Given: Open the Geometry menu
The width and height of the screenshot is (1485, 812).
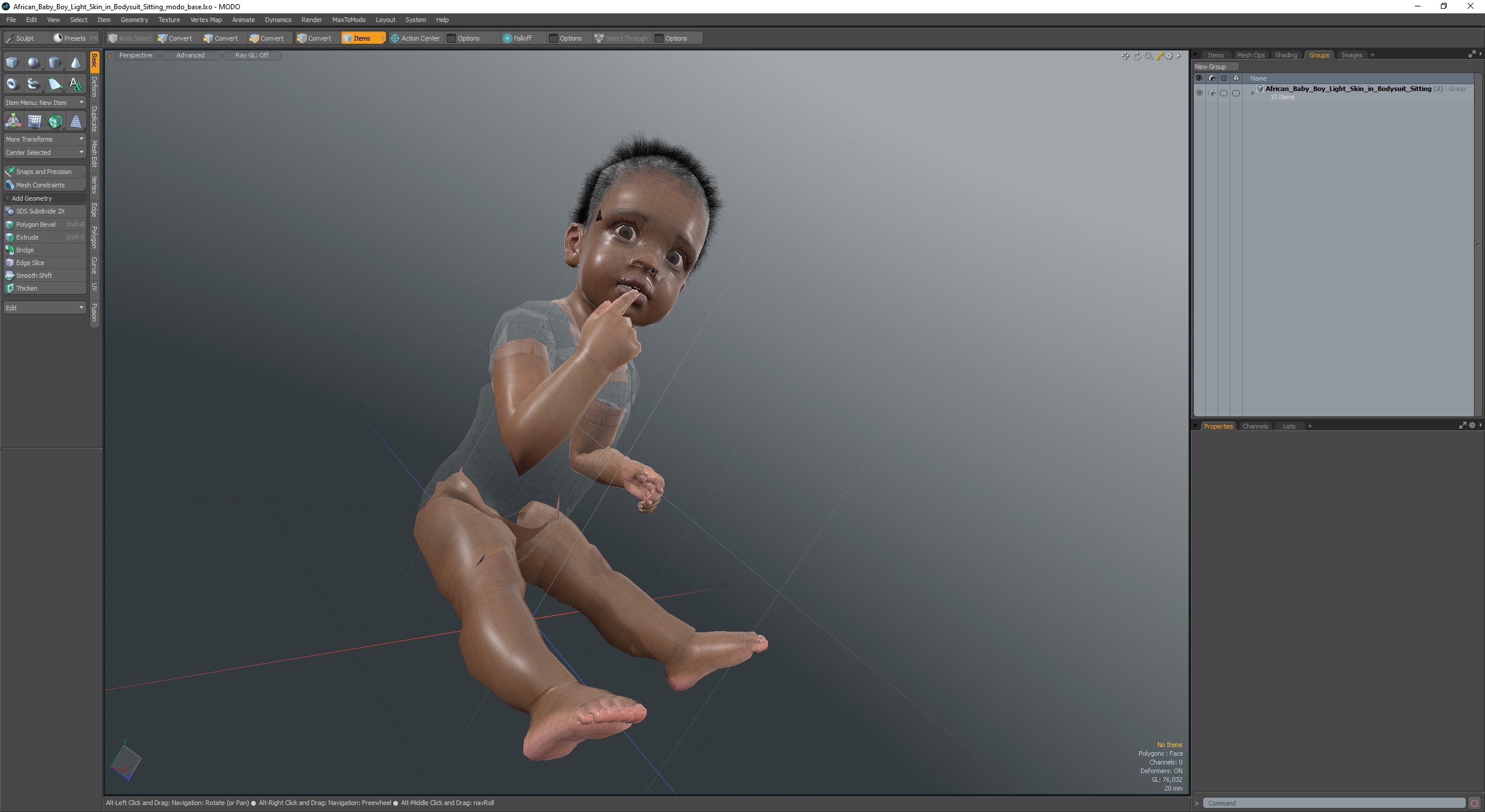Looking at the screenshot, I should pyautogui.click(x=134, y=20).
